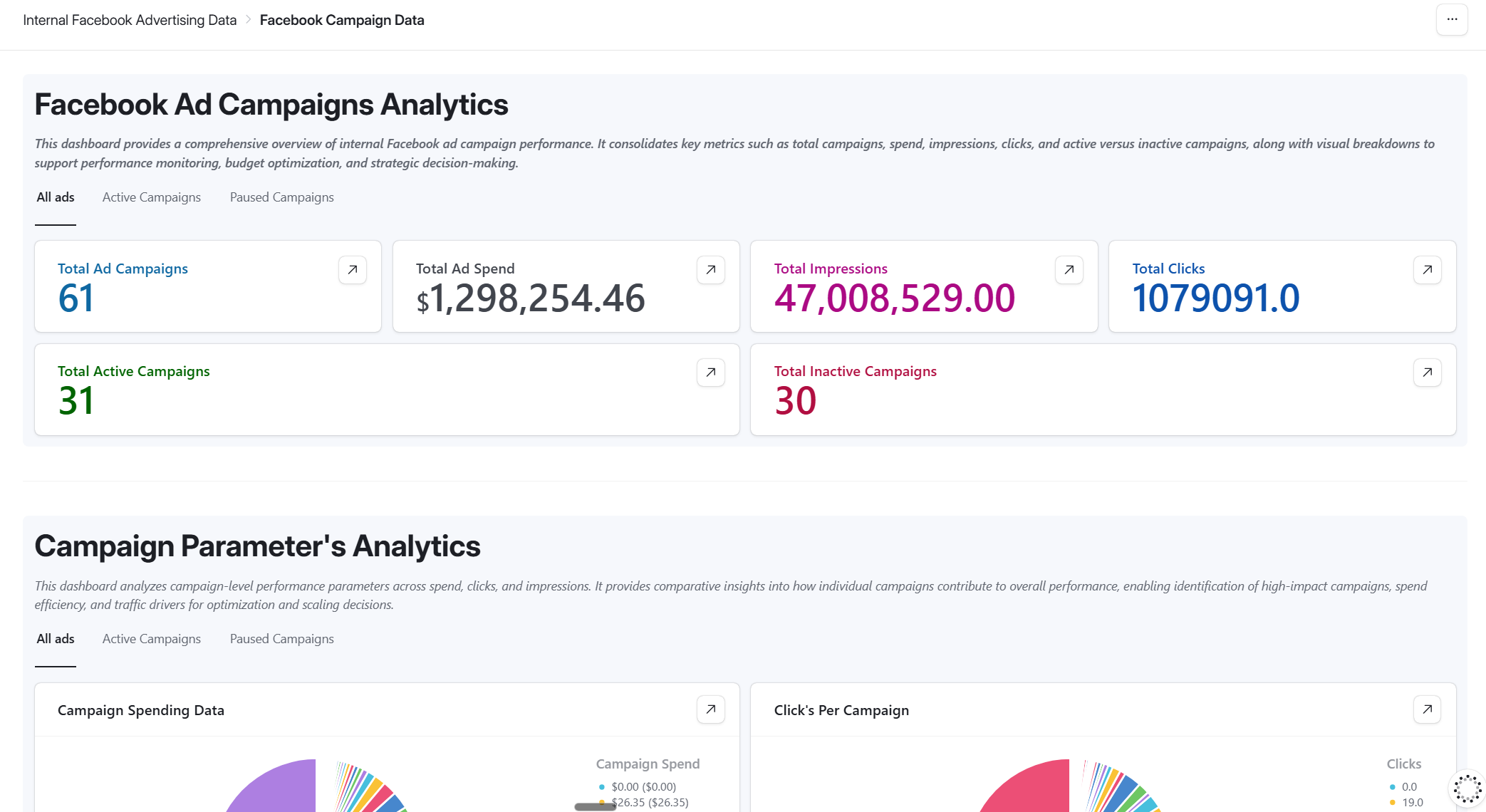Switch to Active Campaigns tab in Facebook Ad Campaigns Analytics
Screen dimensions: 1486x812
tap(152, 197)
